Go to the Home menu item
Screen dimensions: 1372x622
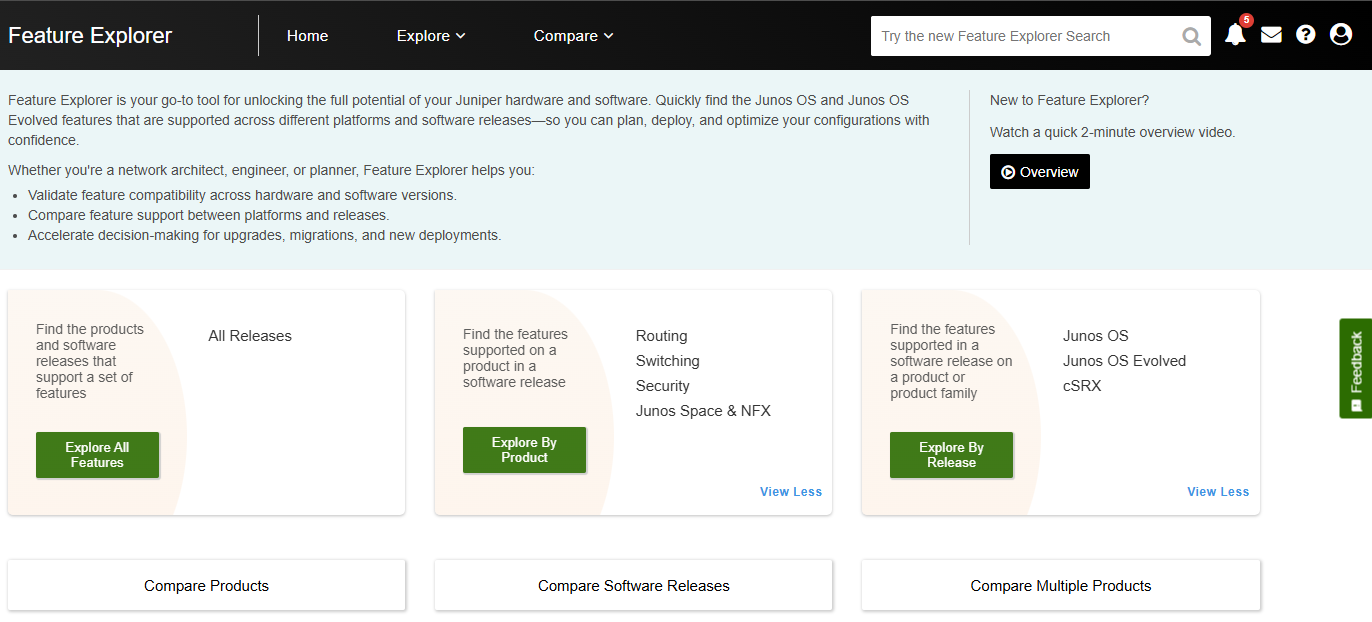point(307,36)
